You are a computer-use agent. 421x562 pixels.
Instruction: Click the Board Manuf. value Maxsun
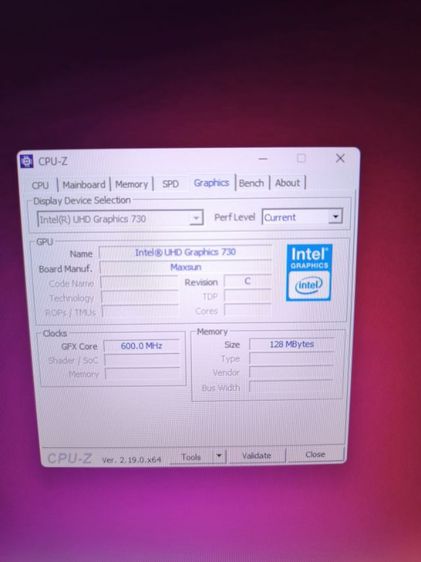pos(186,267)
